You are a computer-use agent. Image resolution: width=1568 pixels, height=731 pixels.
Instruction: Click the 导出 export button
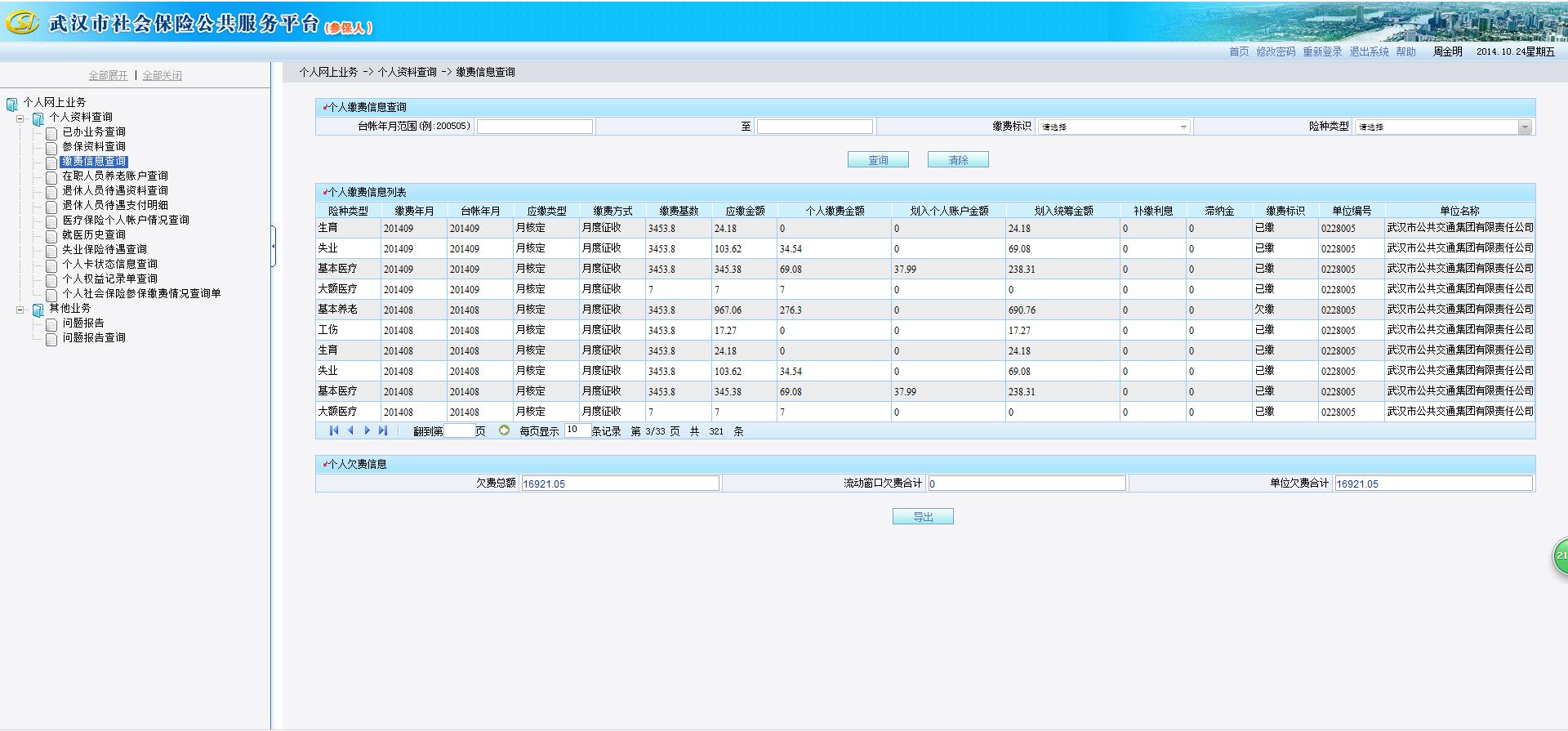point(923,517)
